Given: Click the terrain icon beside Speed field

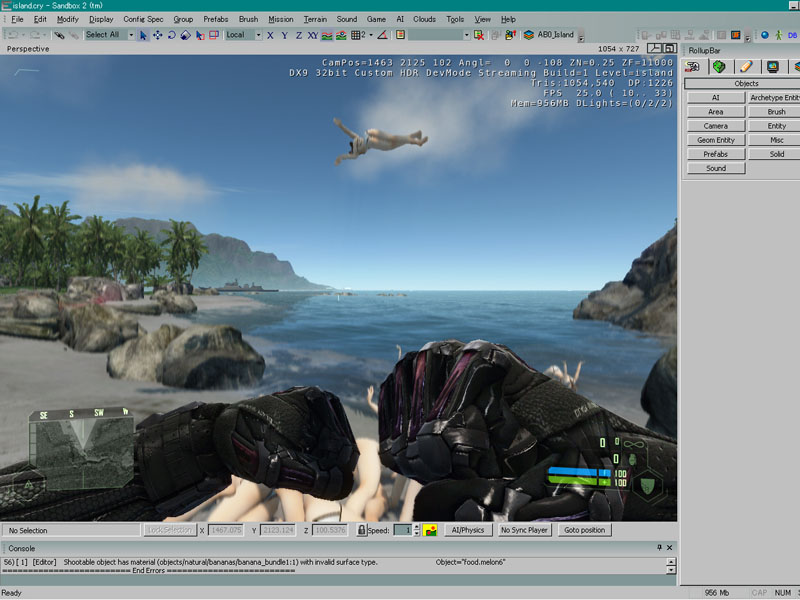Looking at the screenshot, I should (x=430, y=530).
